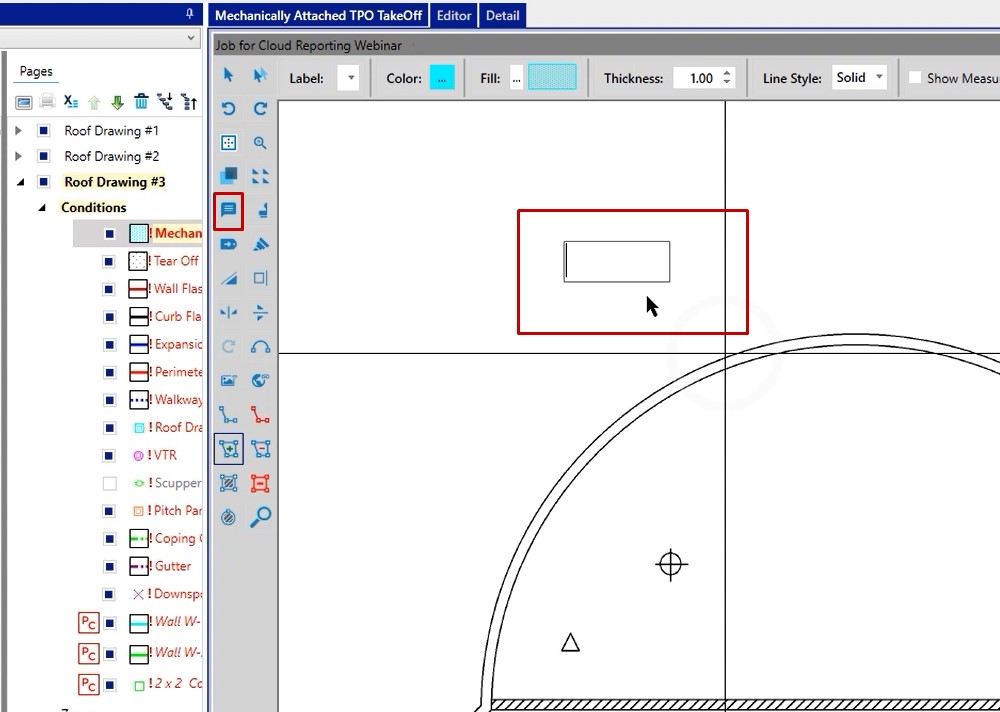Expand the Roof Drawing #1 tree node
This screenshot has height=712, width=1000.
click(x=18, y=131)
